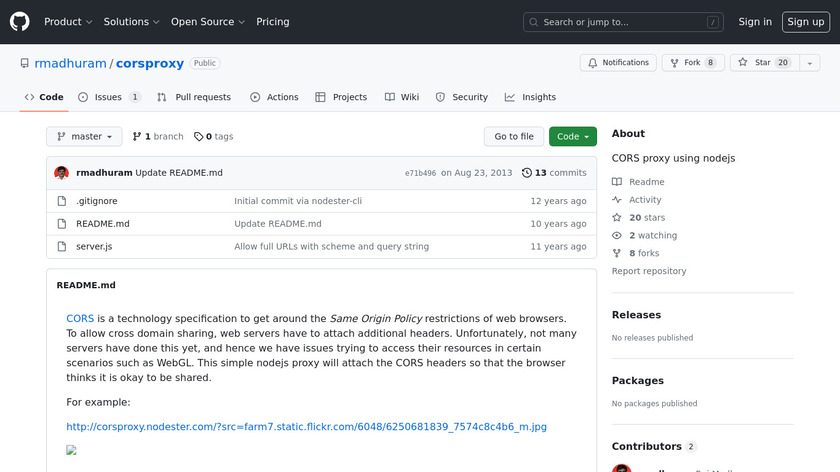View the 0 tags link
This screenshot has width=840, height=472.
214,137
